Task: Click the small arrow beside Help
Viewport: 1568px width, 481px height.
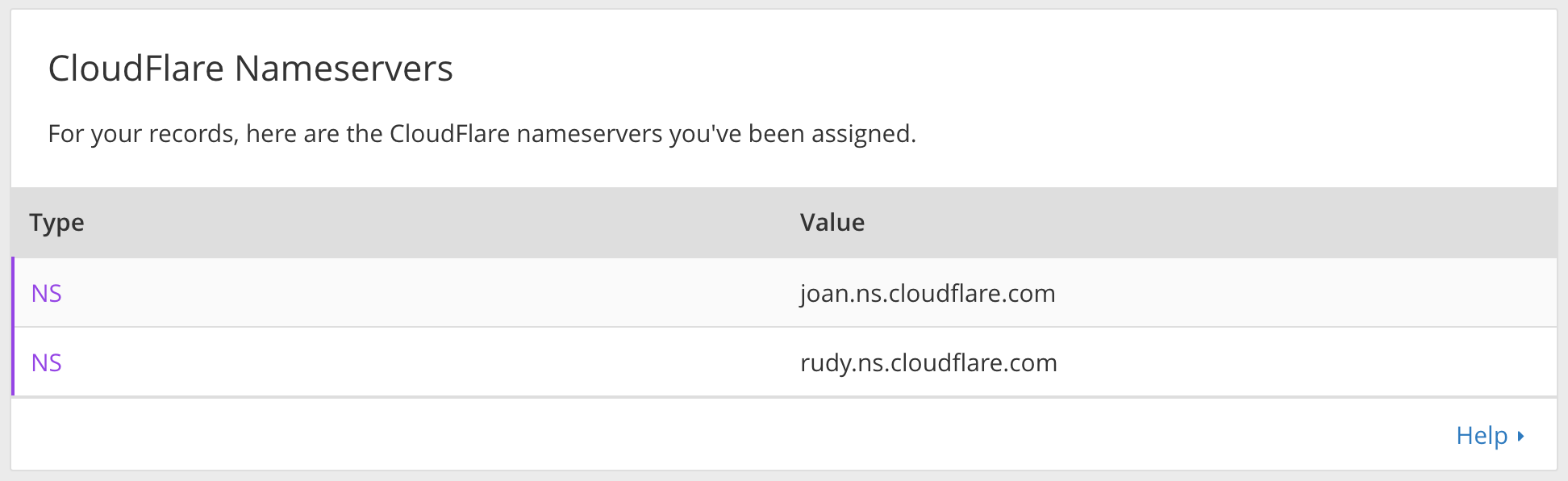Action: coord(1520,437)
